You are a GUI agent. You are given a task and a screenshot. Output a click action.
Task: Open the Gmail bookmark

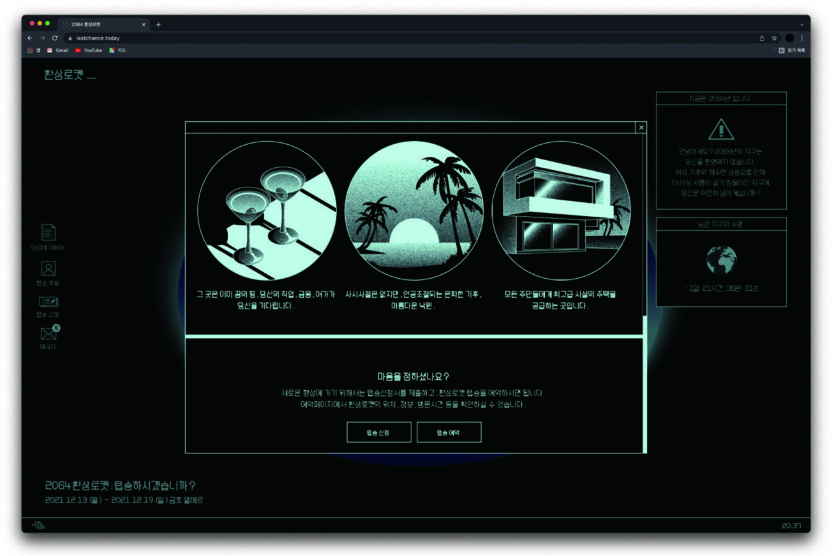tap(58, 50)
